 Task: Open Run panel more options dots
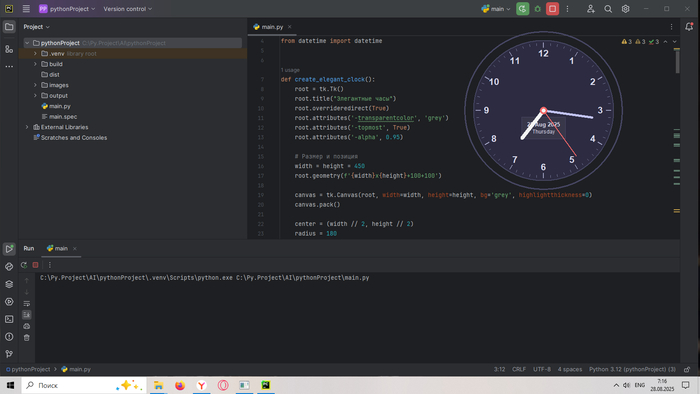[x=50, y=265]
